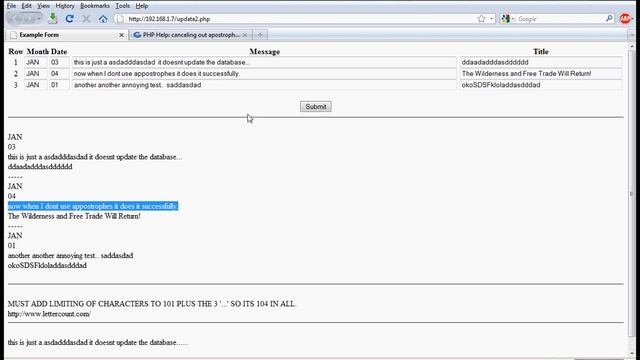Reload the current page
Screen dimensions: 640x360
(69, 19)
